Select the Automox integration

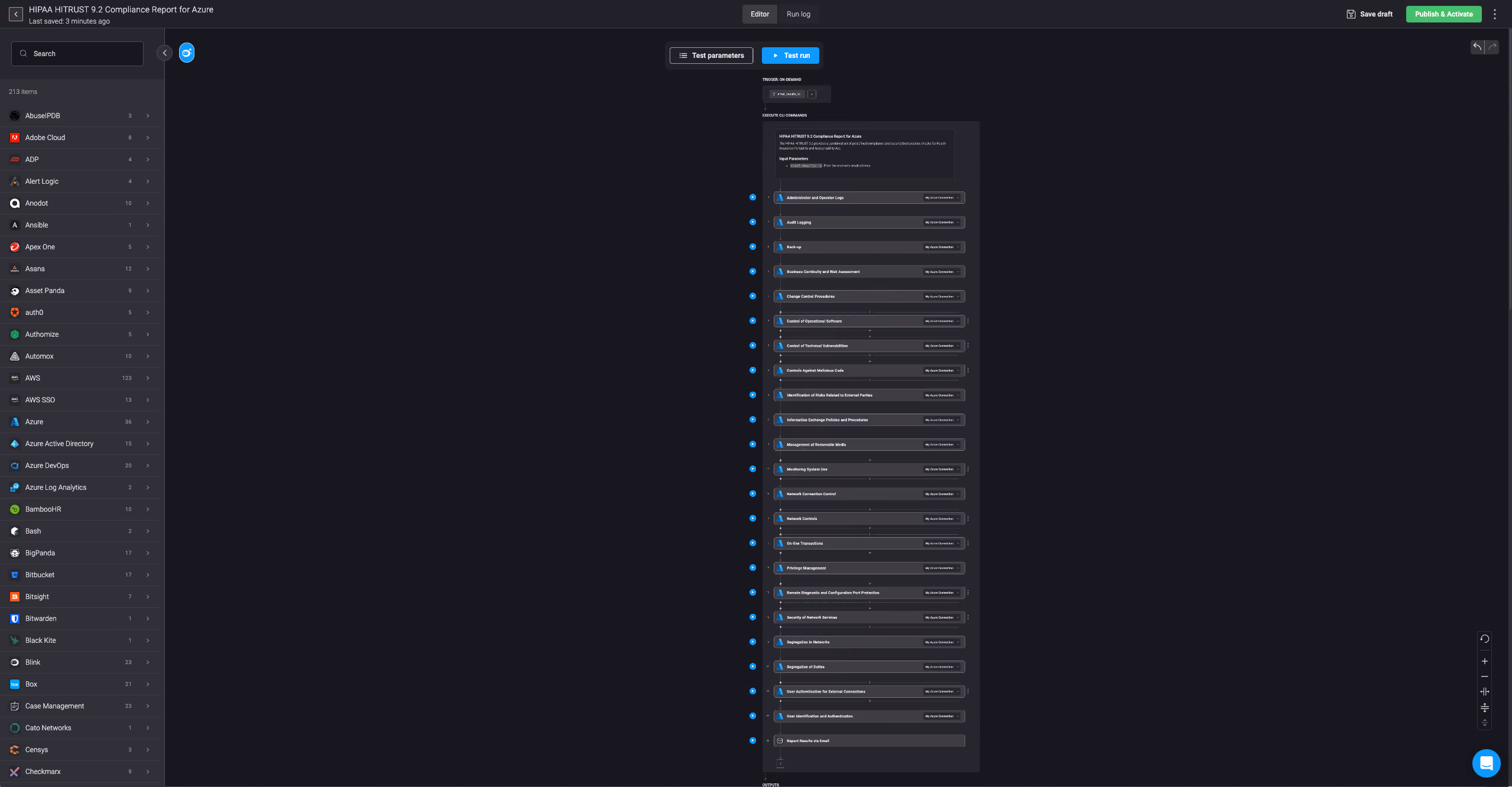click(x=80, y=356)
